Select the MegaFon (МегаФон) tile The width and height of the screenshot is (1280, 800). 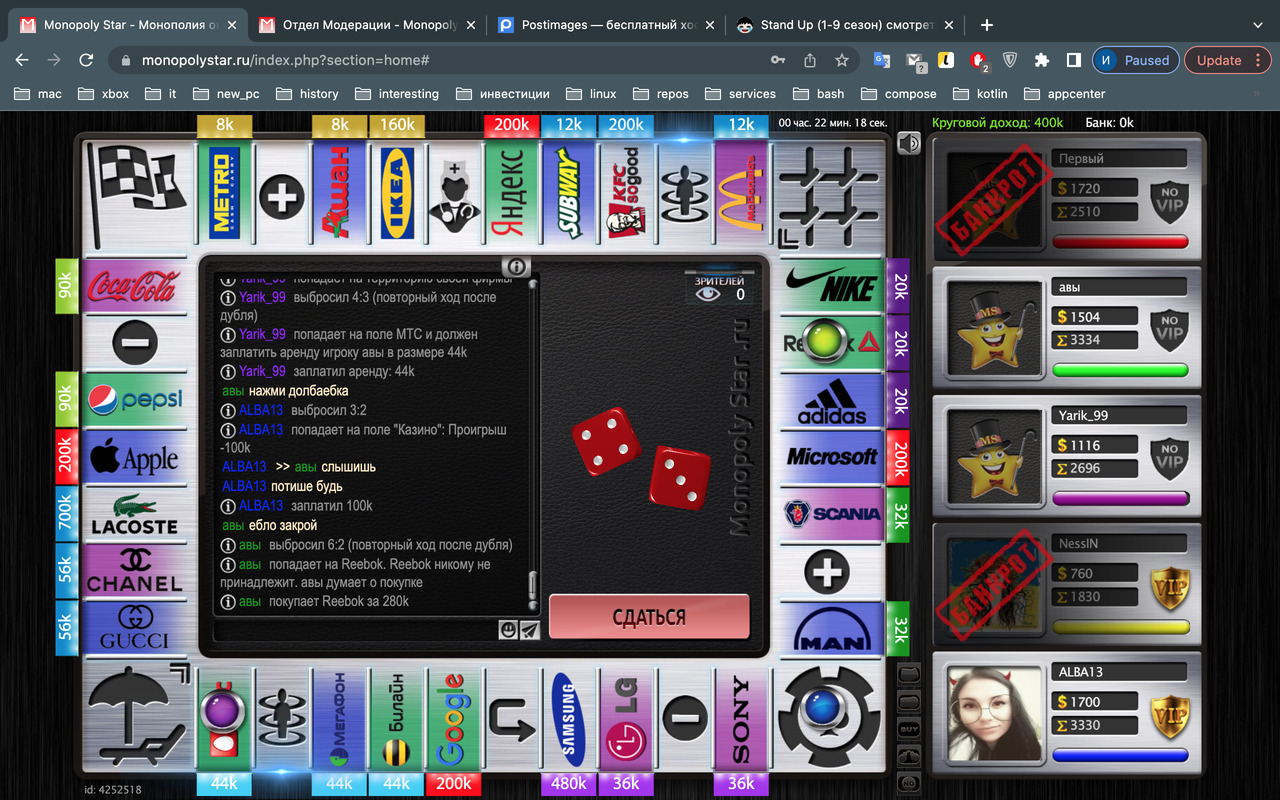pyautogui.click(x=340, y=718)
